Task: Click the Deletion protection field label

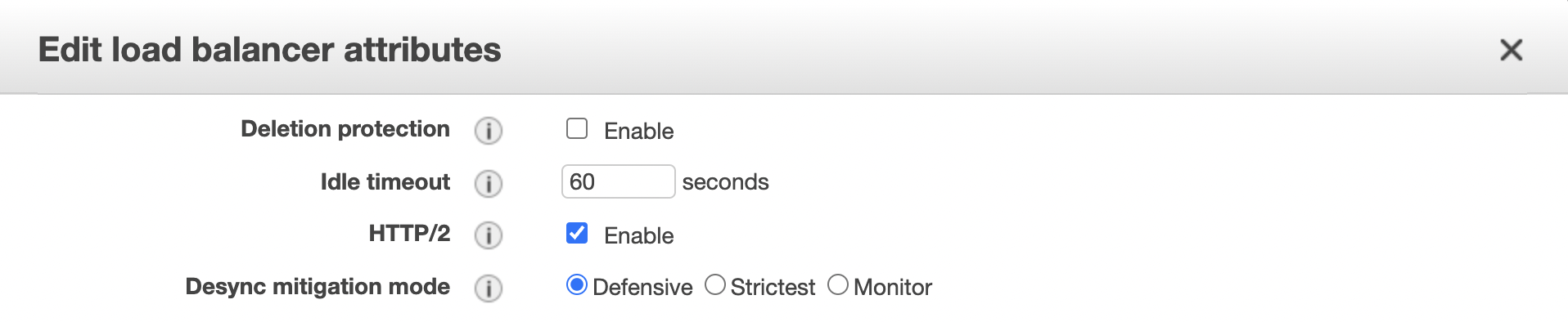Action: tap(345, 129)
